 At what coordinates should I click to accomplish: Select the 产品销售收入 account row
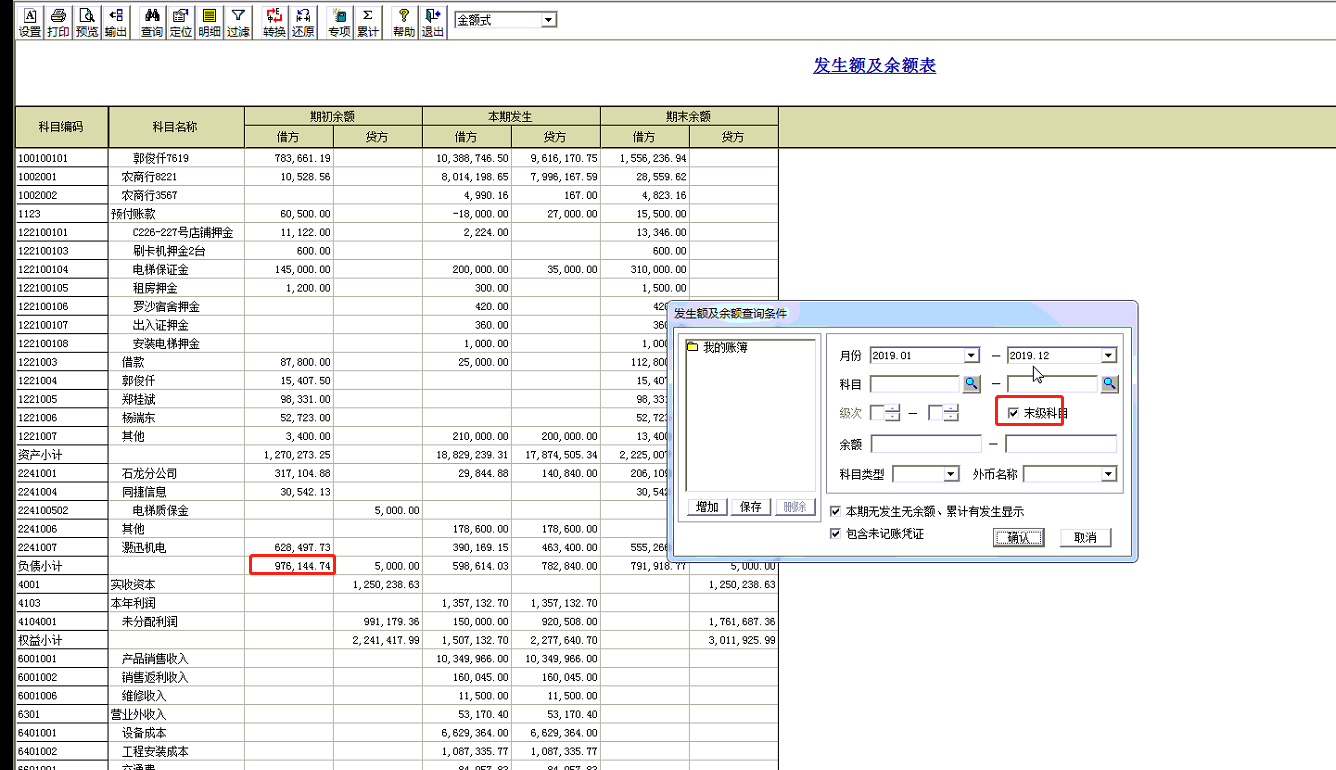click(x=396, y=658)
